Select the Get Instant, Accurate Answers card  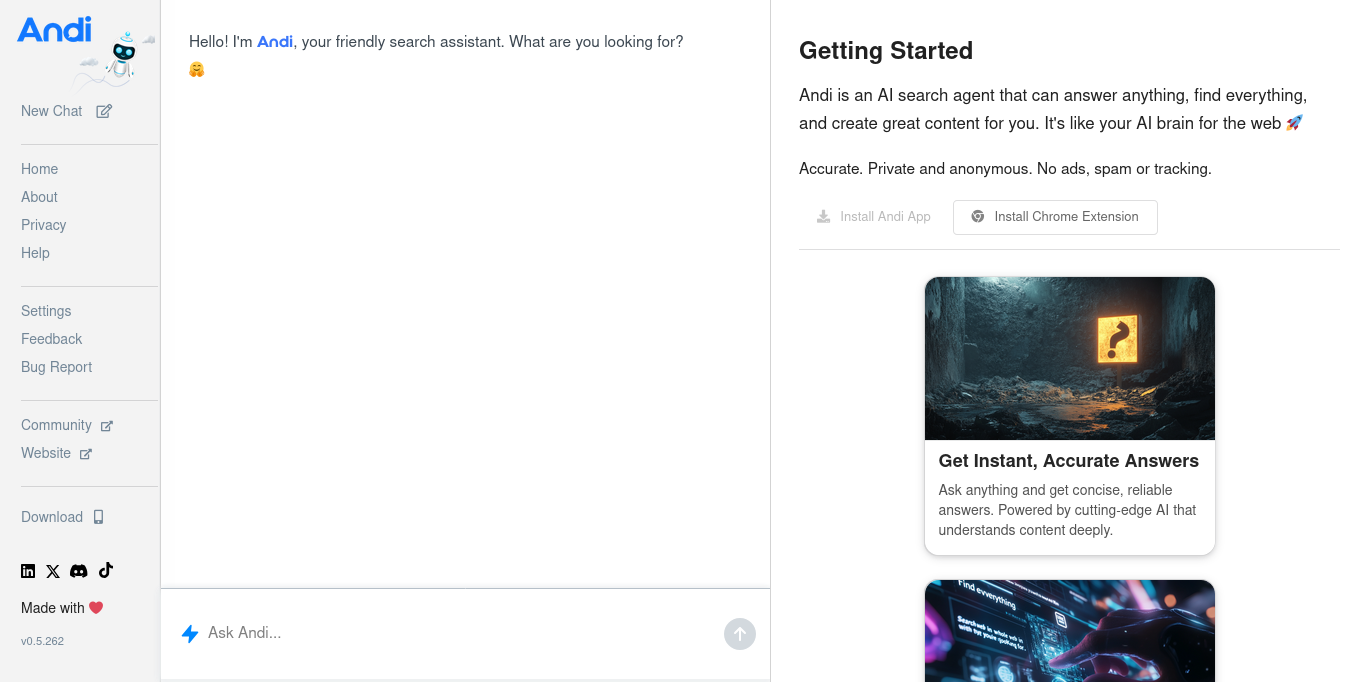tap(1069, 415)
